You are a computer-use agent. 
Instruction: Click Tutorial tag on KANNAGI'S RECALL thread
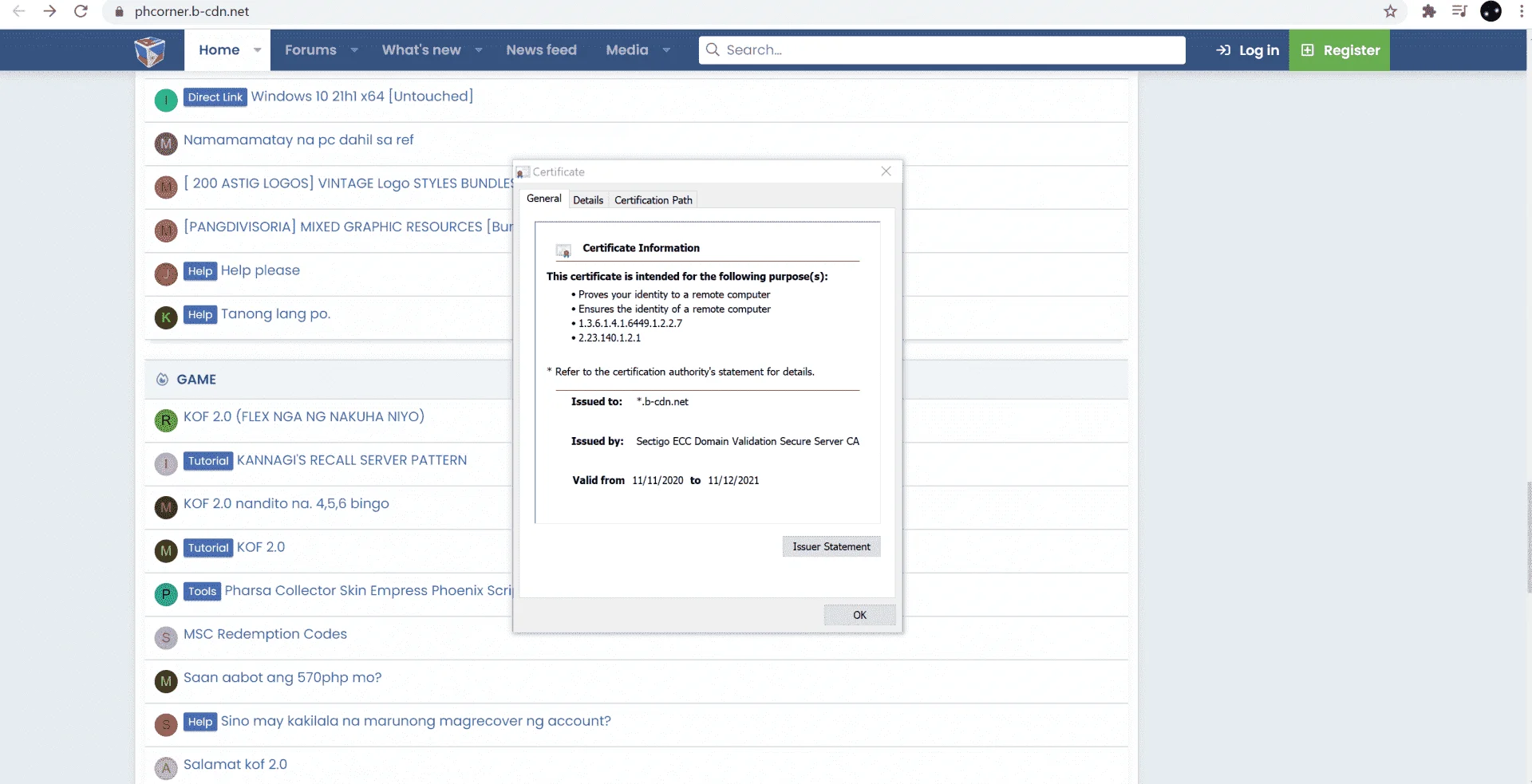[208, 461]
